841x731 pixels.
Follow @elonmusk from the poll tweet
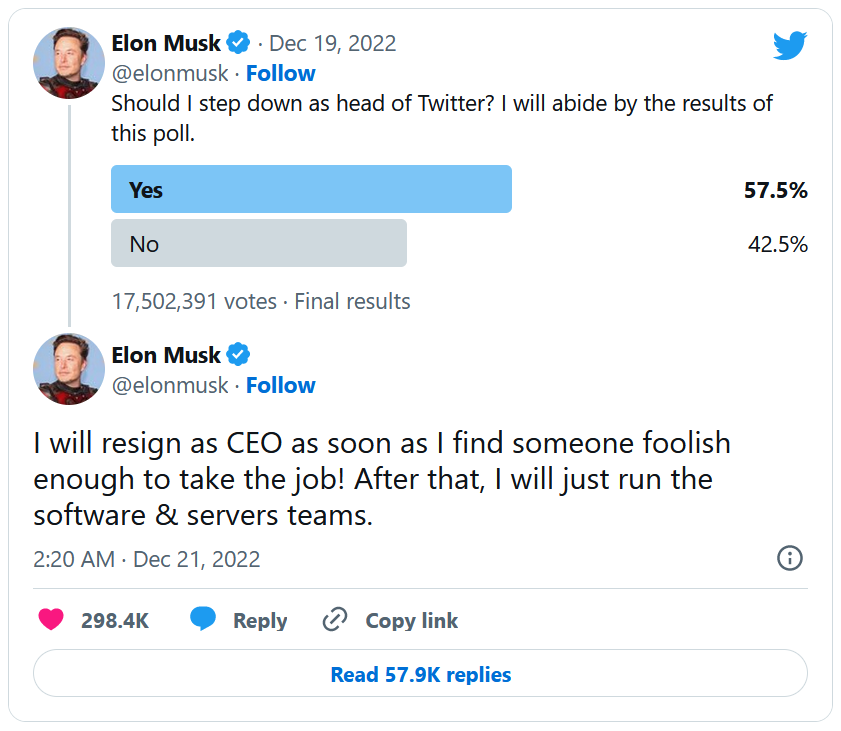(280, 73)
